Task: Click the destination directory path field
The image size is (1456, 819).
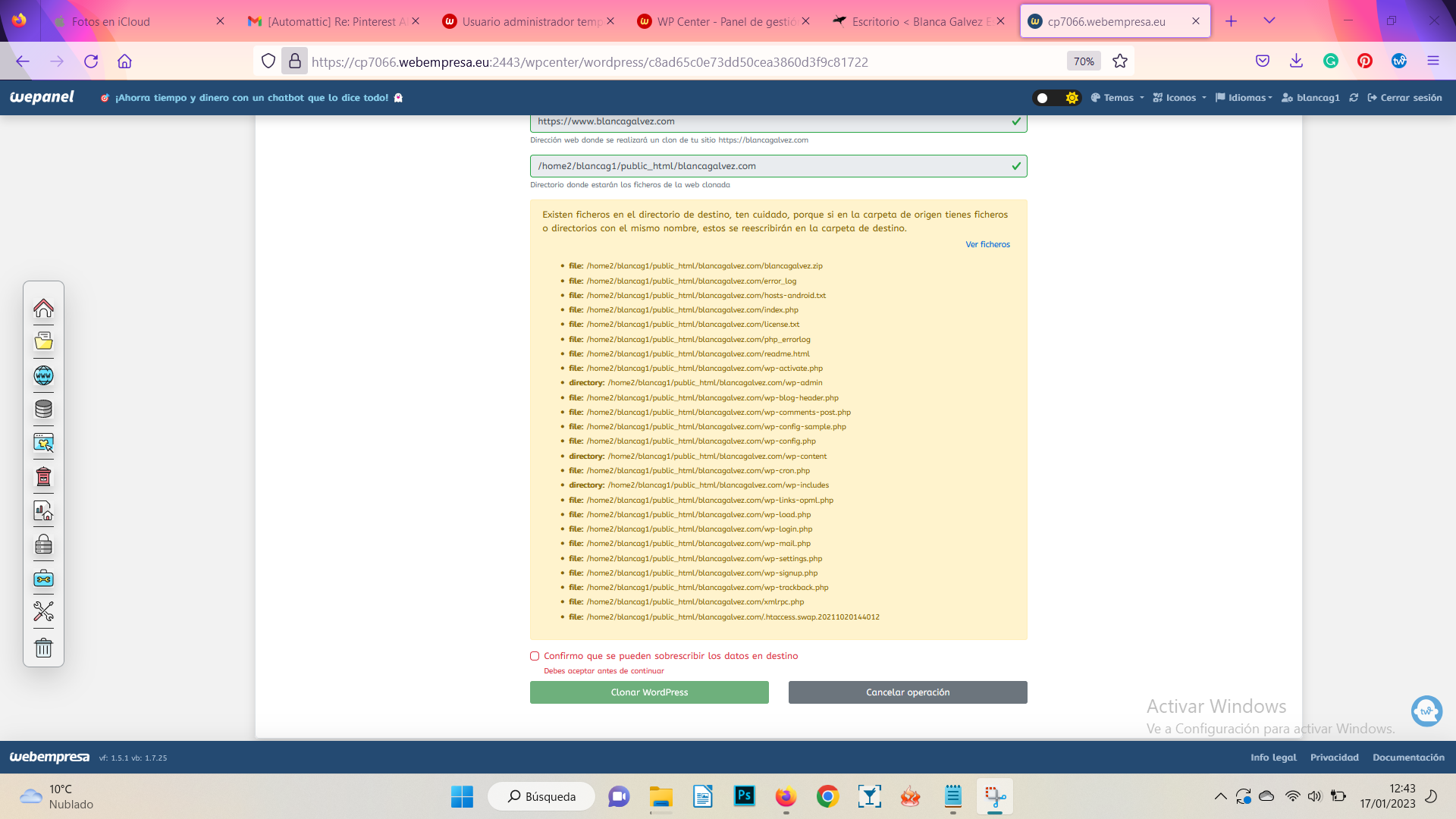Action: pos(778,166)
